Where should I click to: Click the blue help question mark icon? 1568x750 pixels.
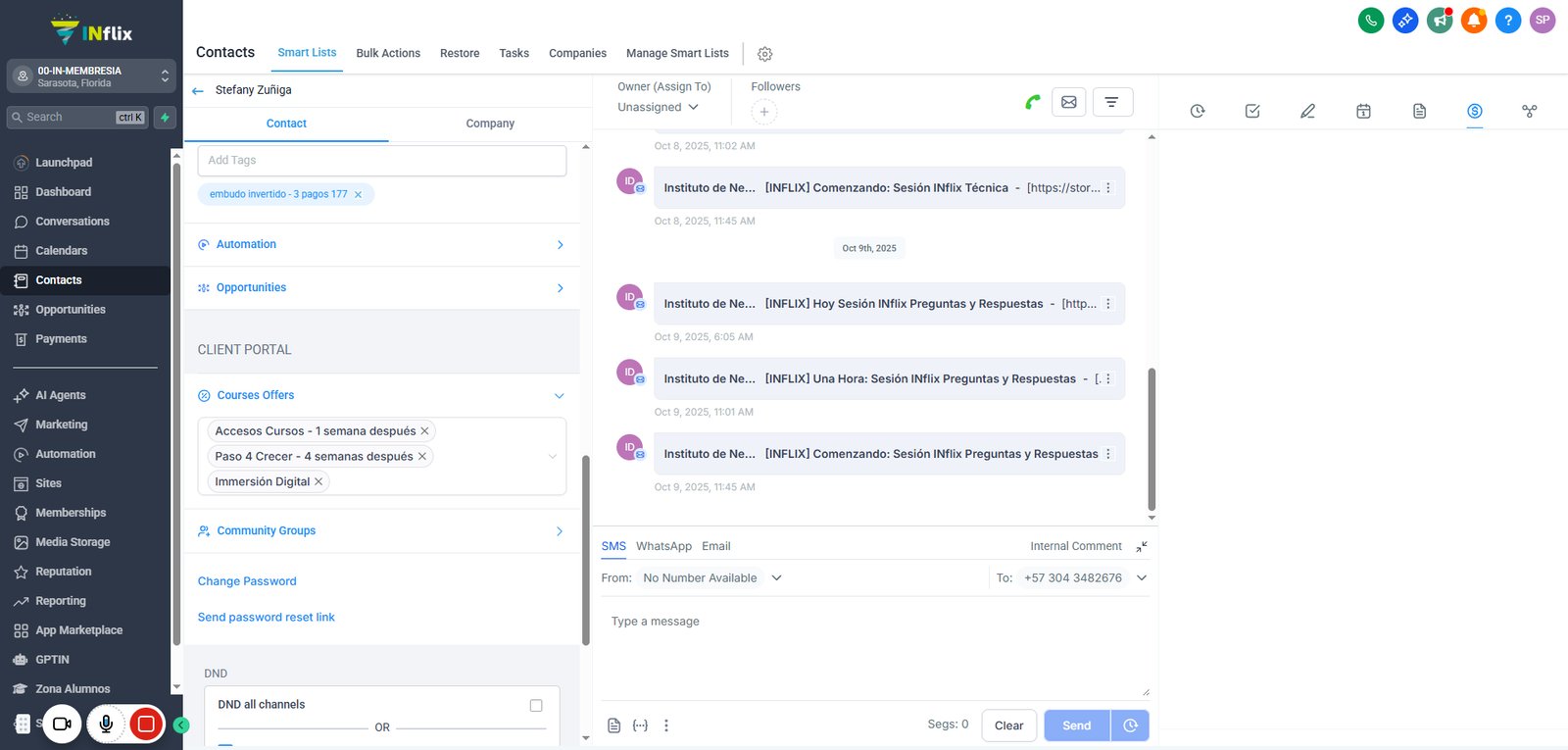(1508, 20)
